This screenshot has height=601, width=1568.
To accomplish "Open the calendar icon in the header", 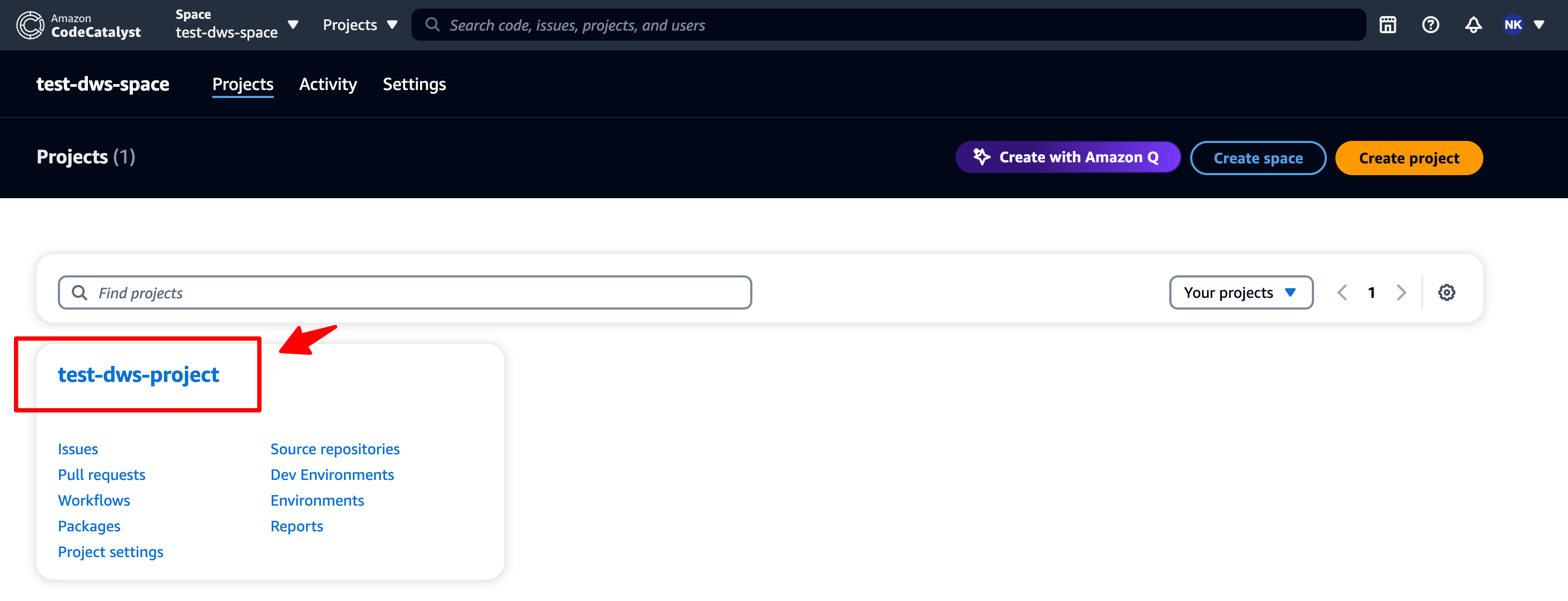I will (1387, 25).
